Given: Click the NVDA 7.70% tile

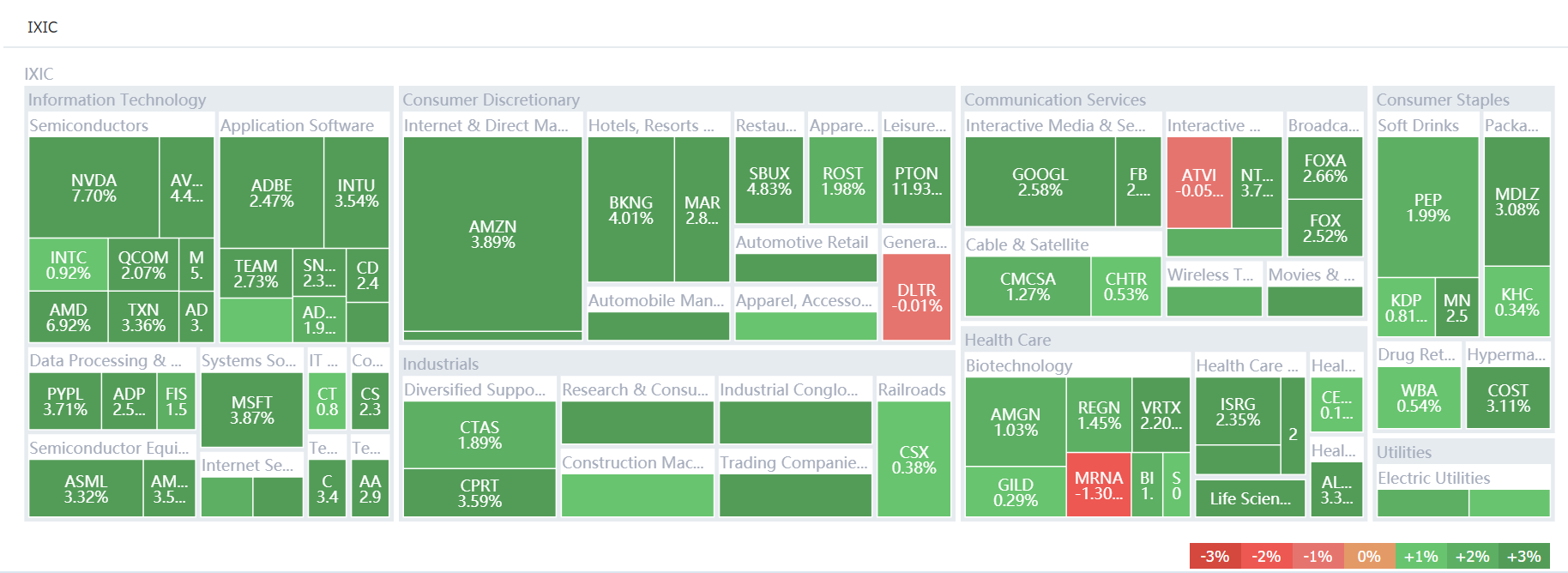Looking at the screenshot, I should point(93,188).
